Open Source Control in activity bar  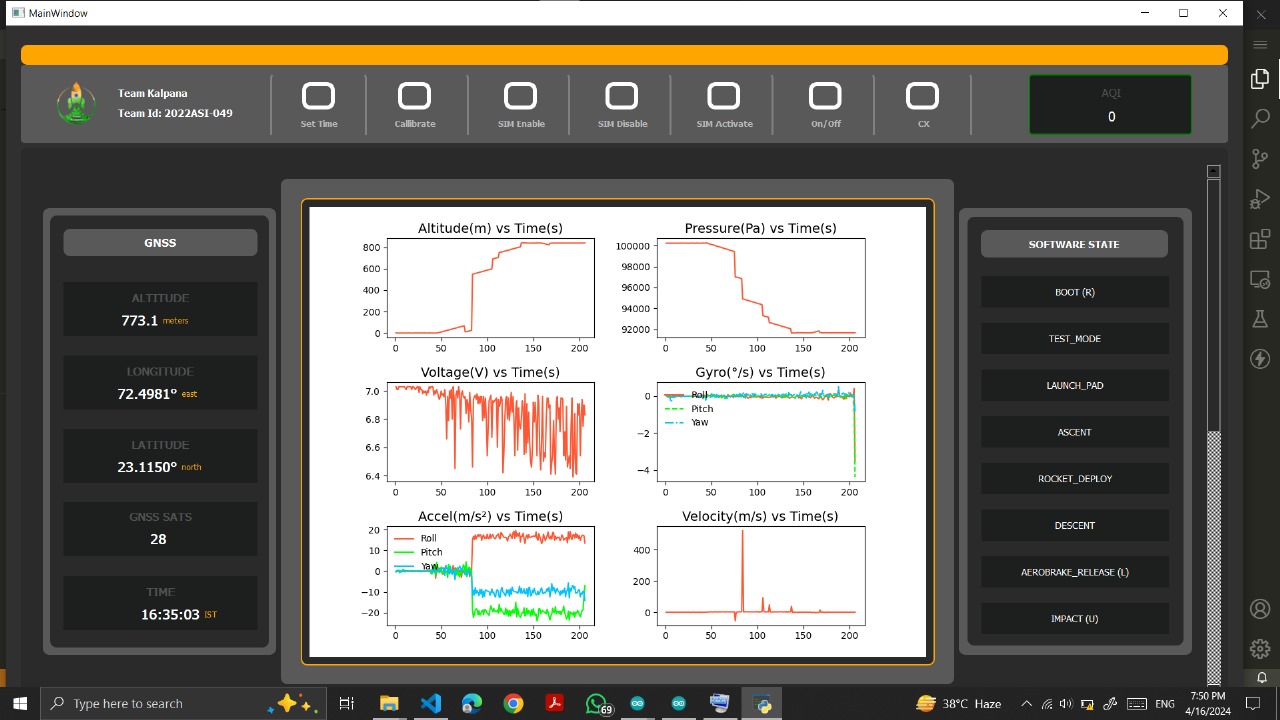pyautogui.click(x=1260, y=159)
